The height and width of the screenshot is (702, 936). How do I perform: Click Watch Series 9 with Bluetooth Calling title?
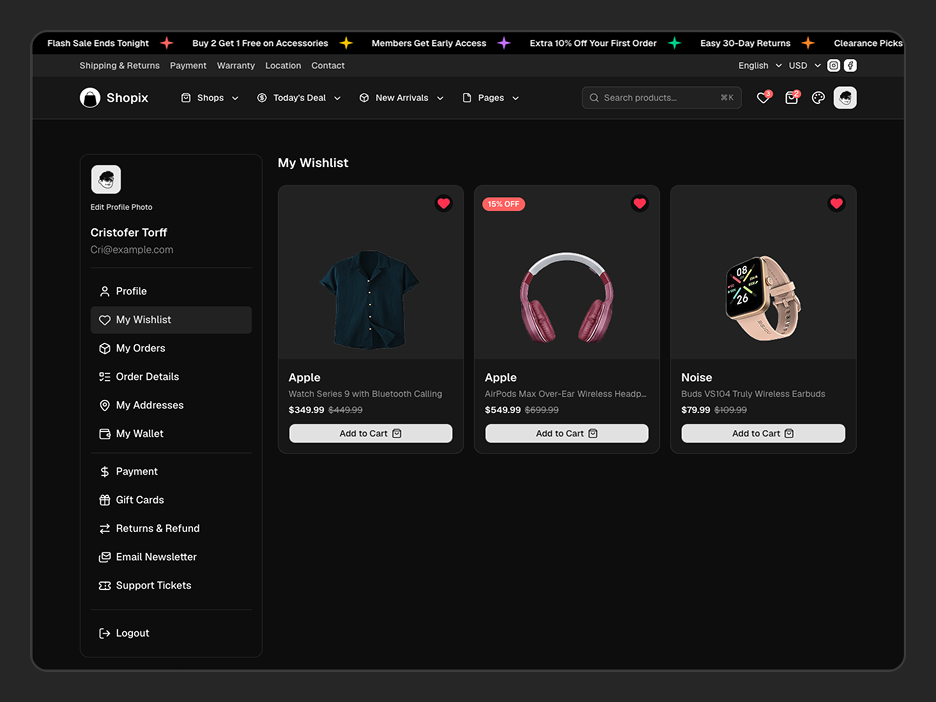pos(365,394)
